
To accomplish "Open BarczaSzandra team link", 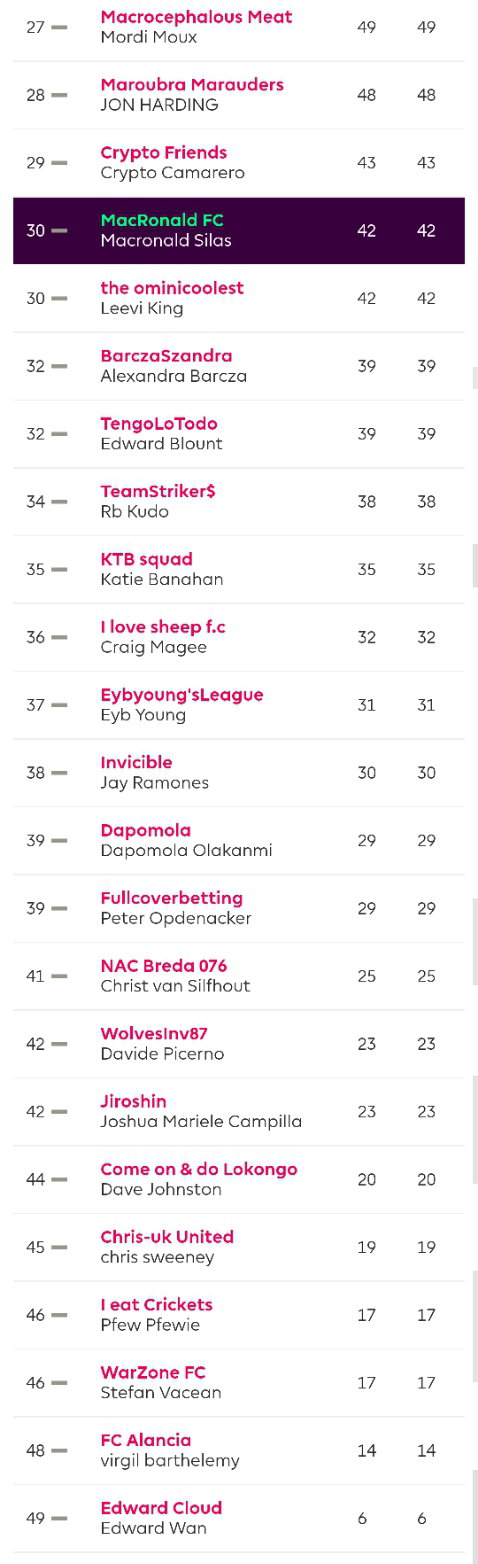I will click(x=166, y=356).
